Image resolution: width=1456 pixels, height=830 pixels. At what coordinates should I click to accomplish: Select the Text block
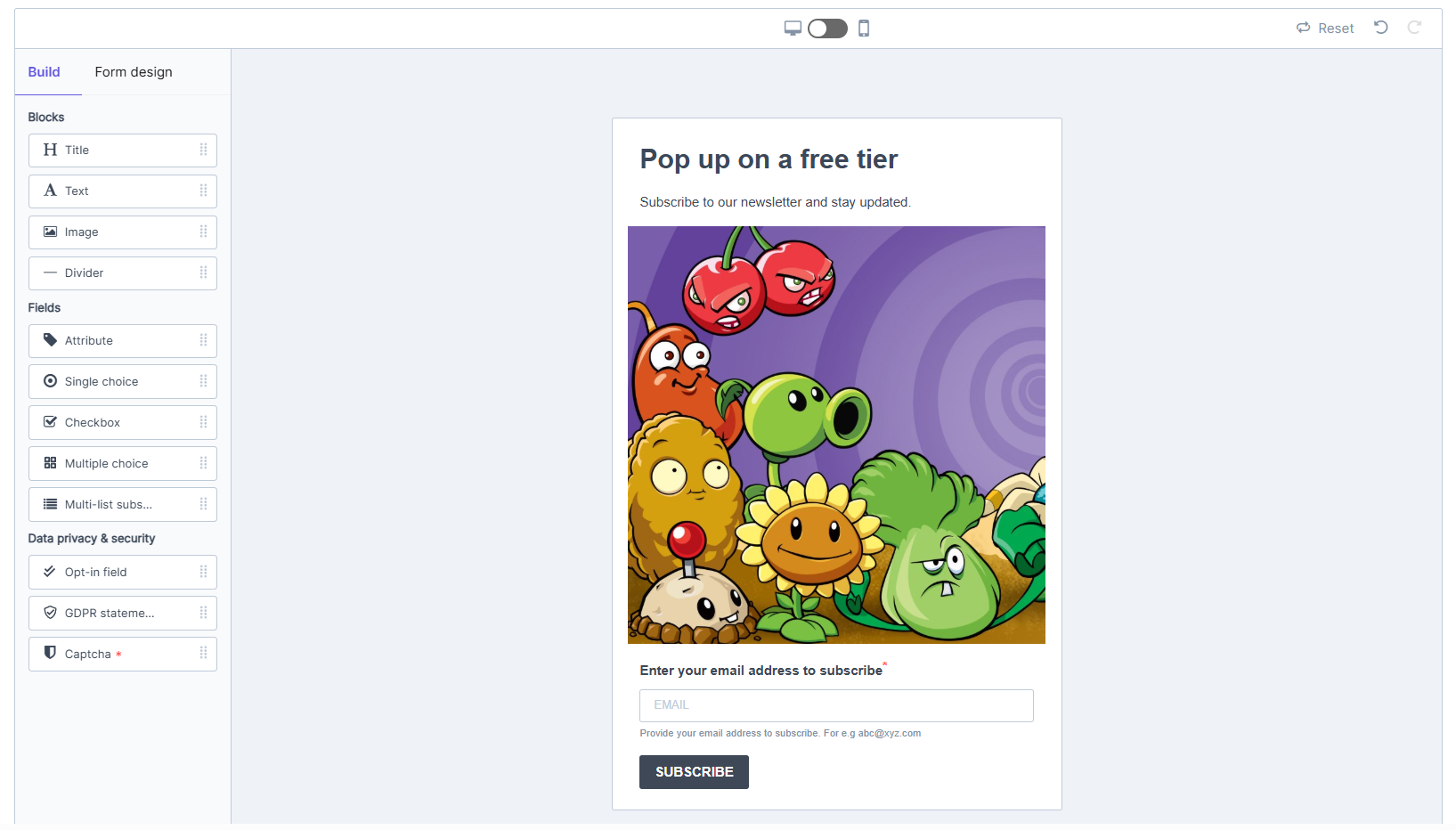pos(123,191)
